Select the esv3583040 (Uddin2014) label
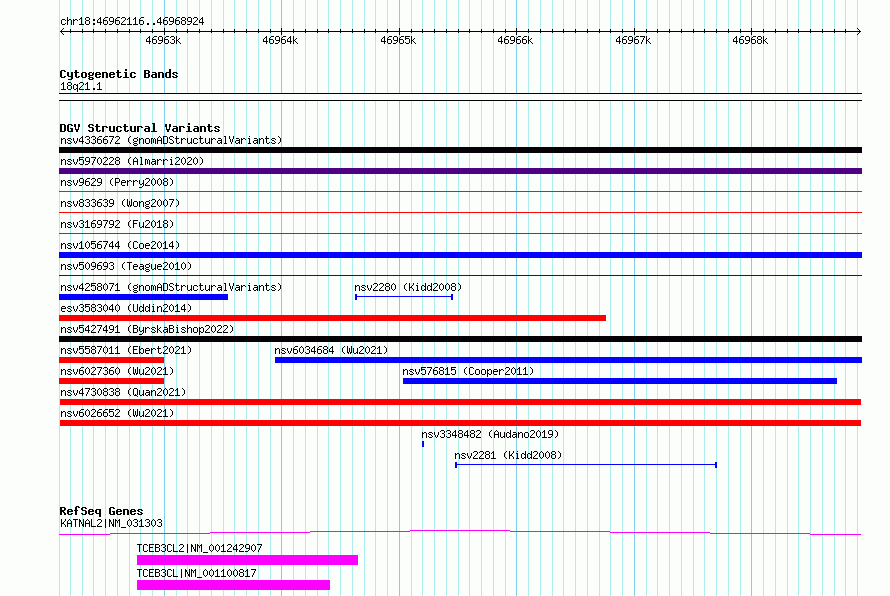The image size is (890, 596). (126, 308)
